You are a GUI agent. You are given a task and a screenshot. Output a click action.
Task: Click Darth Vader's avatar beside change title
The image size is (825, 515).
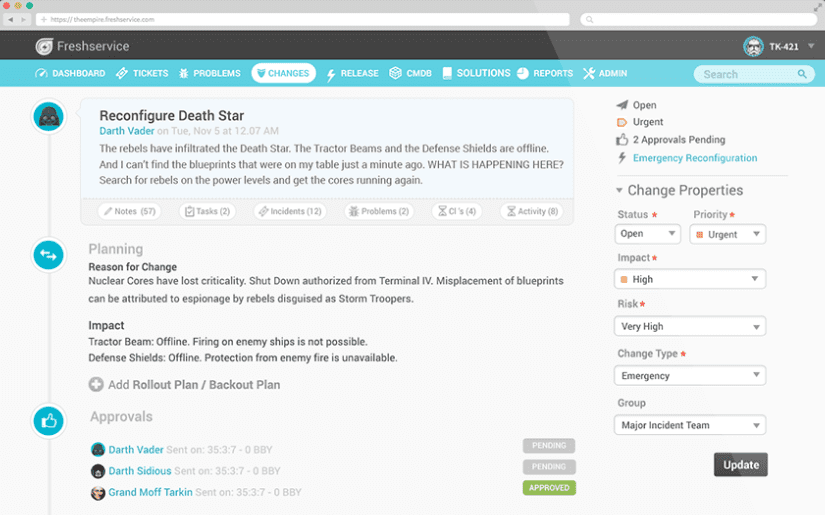[x=49, y=116]
